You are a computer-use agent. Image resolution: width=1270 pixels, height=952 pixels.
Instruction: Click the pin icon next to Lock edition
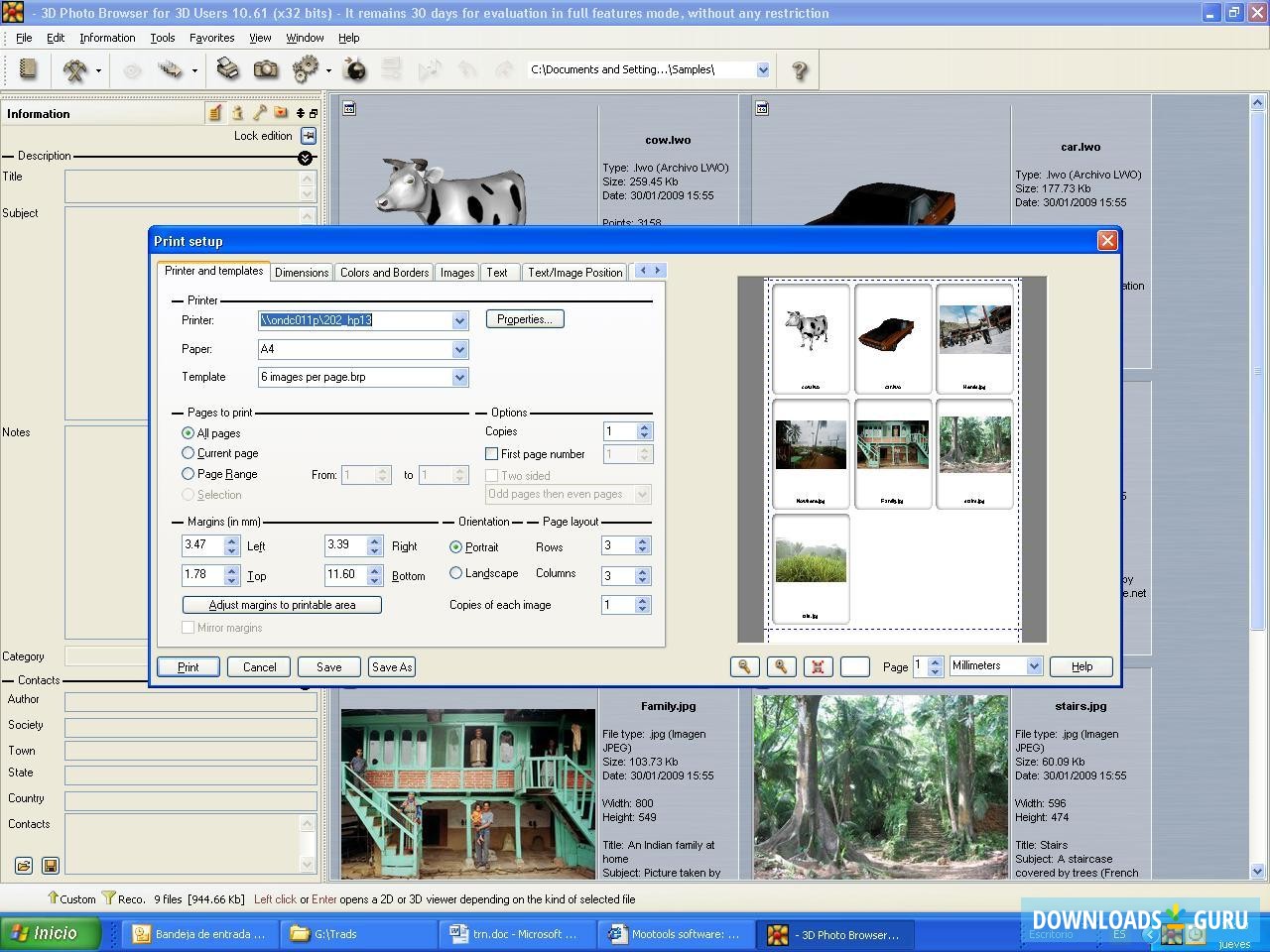tap(308, 136)
